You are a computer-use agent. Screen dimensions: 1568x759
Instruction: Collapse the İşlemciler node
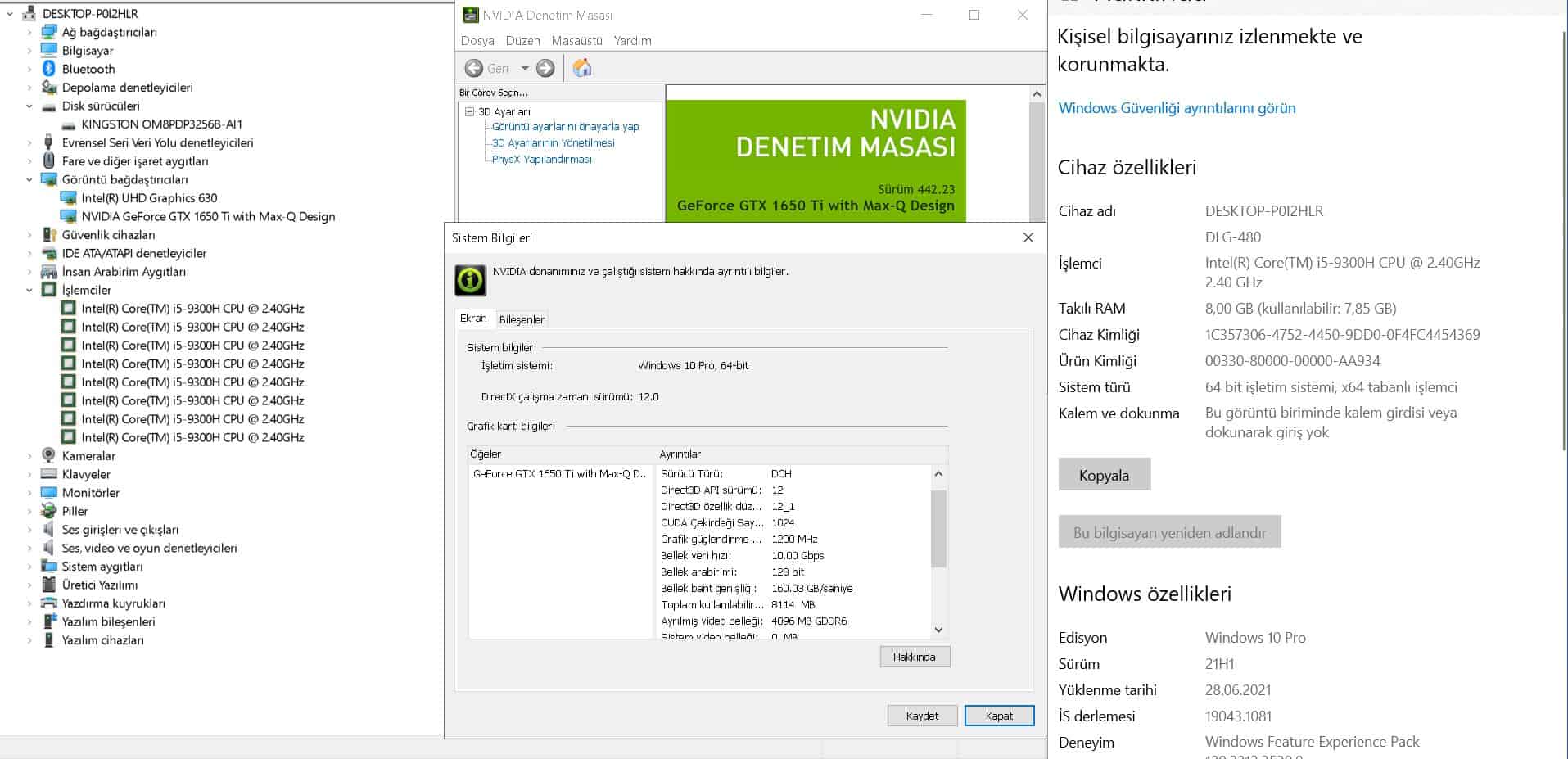coord(29,290)
